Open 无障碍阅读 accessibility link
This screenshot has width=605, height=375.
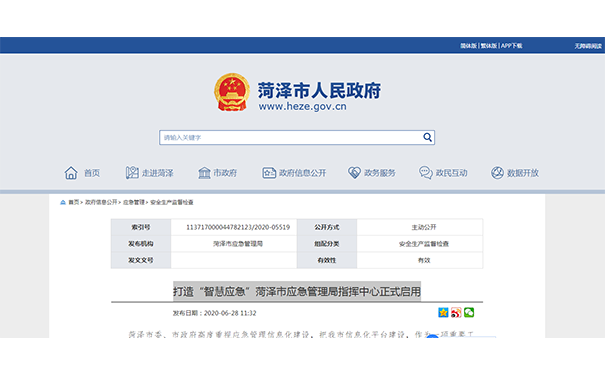(x=588, y=46)
